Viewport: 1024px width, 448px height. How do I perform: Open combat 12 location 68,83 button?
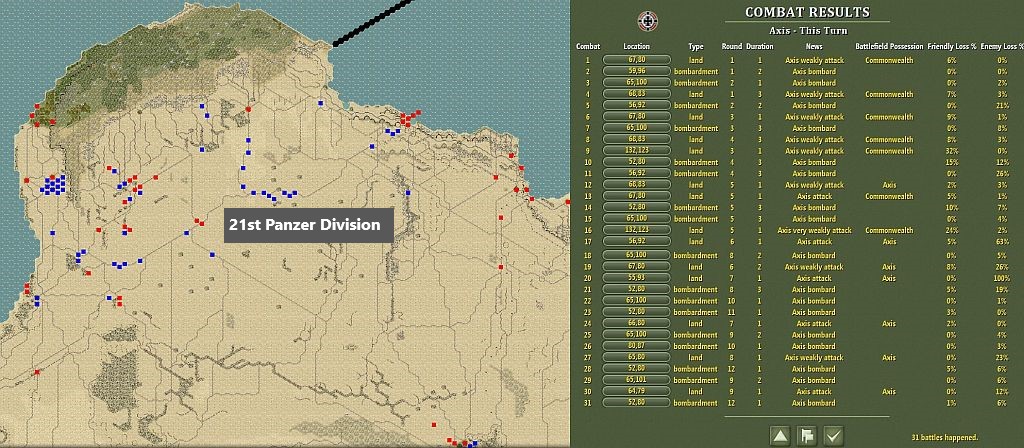coord(636,185)
